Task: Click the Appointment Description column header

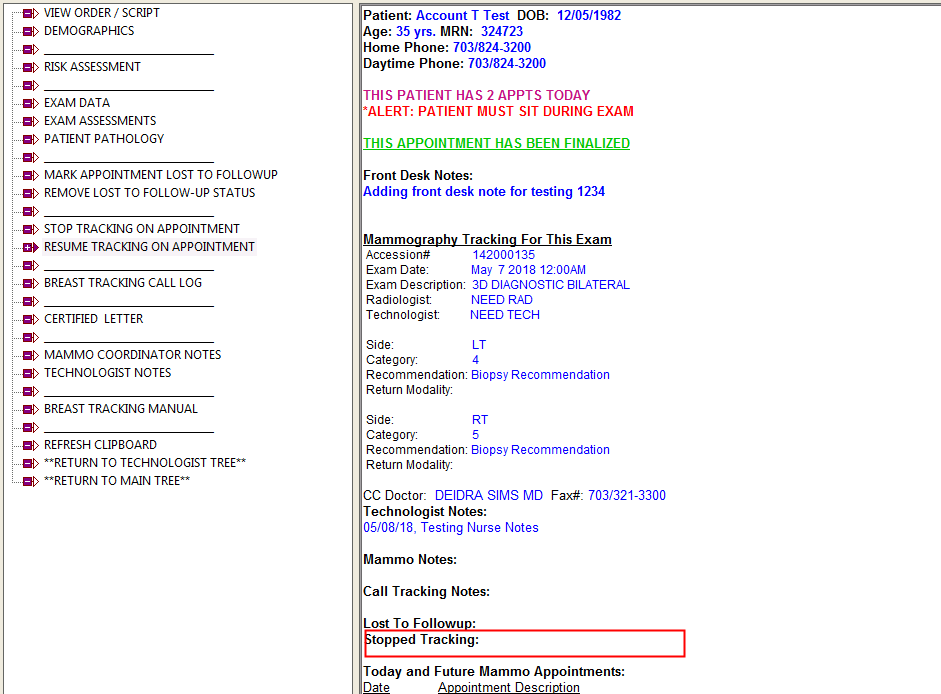Action: (x=508, y=687)
